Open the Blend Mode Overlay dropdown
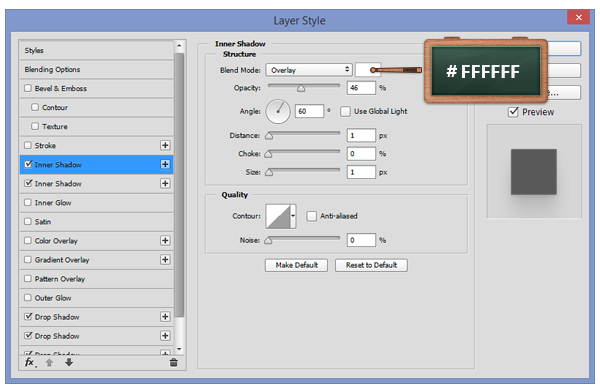 coord(309,70)
